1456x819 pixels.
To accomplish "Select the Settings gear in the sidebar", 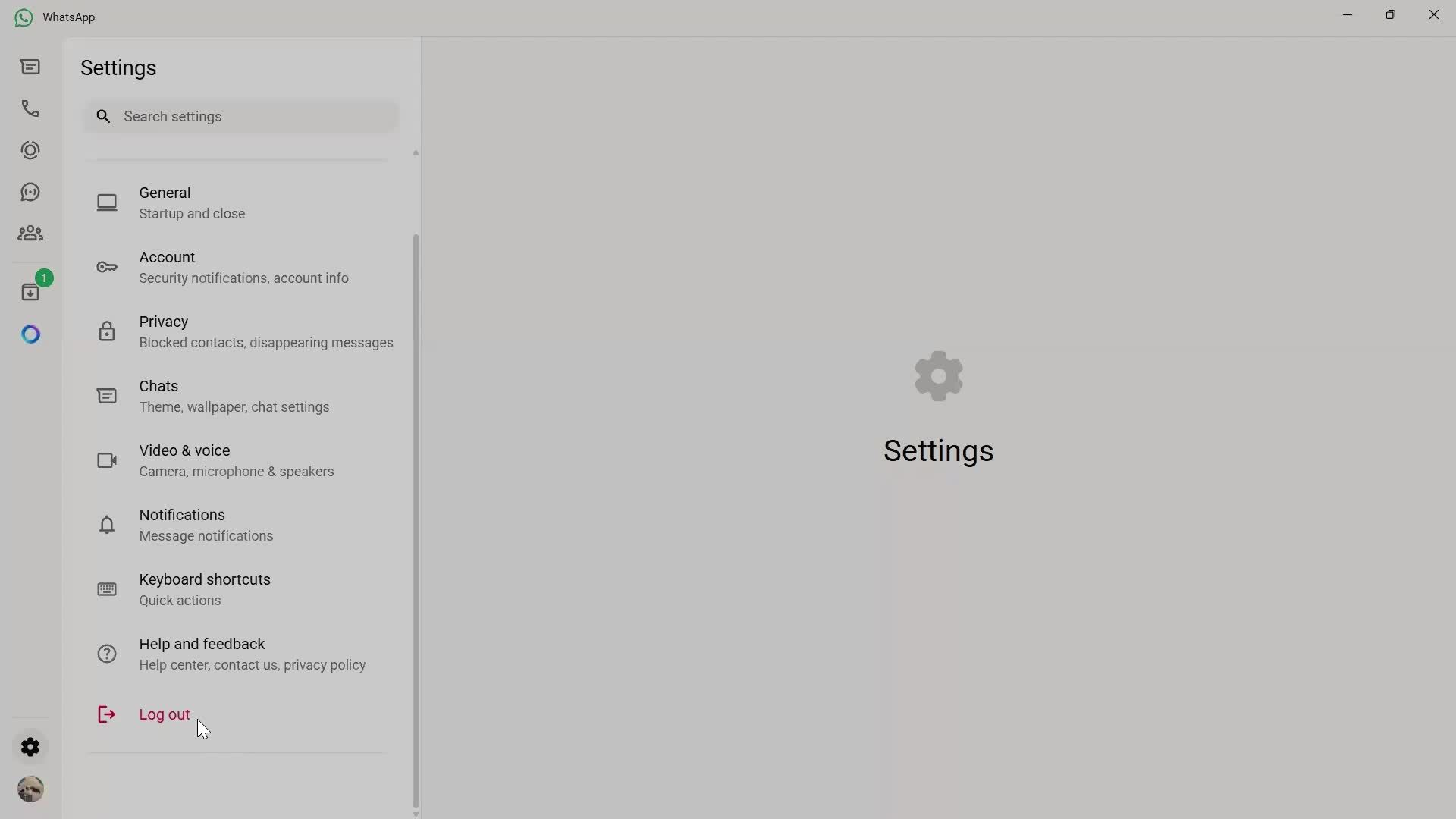I will 30,747.
